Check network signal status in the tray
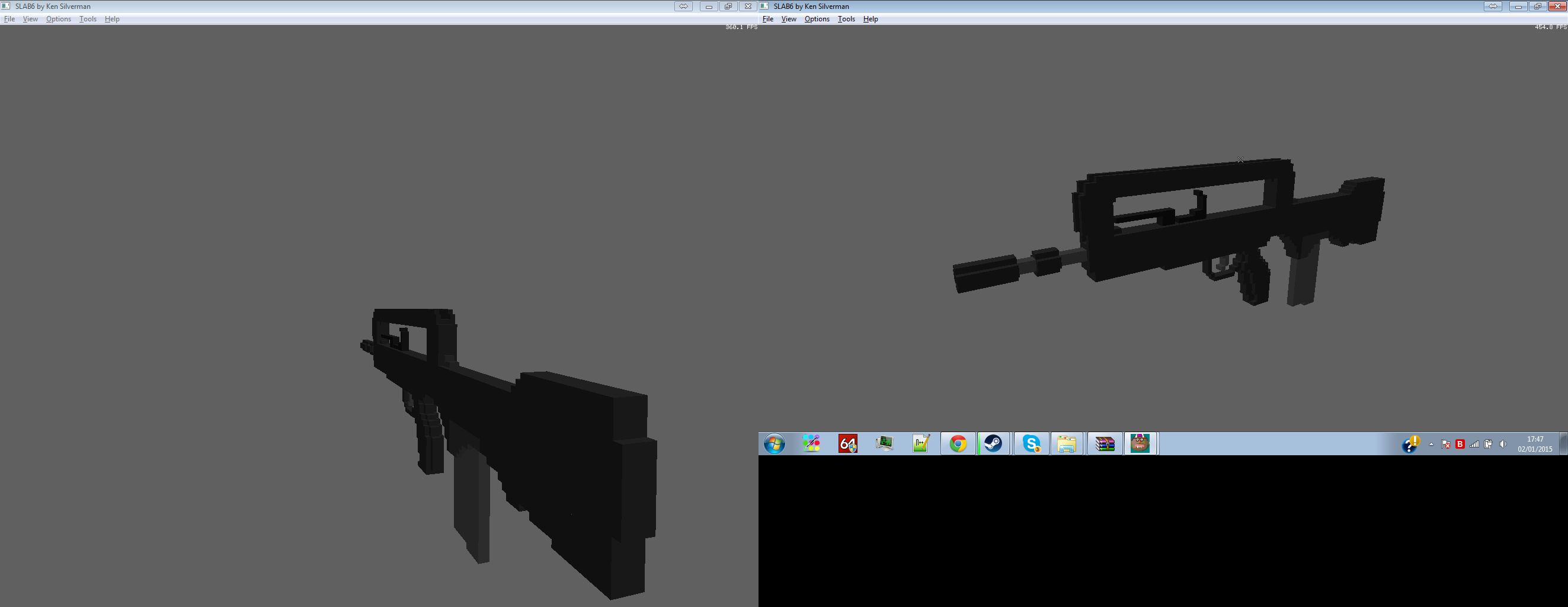This screenshot has height=607, width=1568. coord(1475,444)
